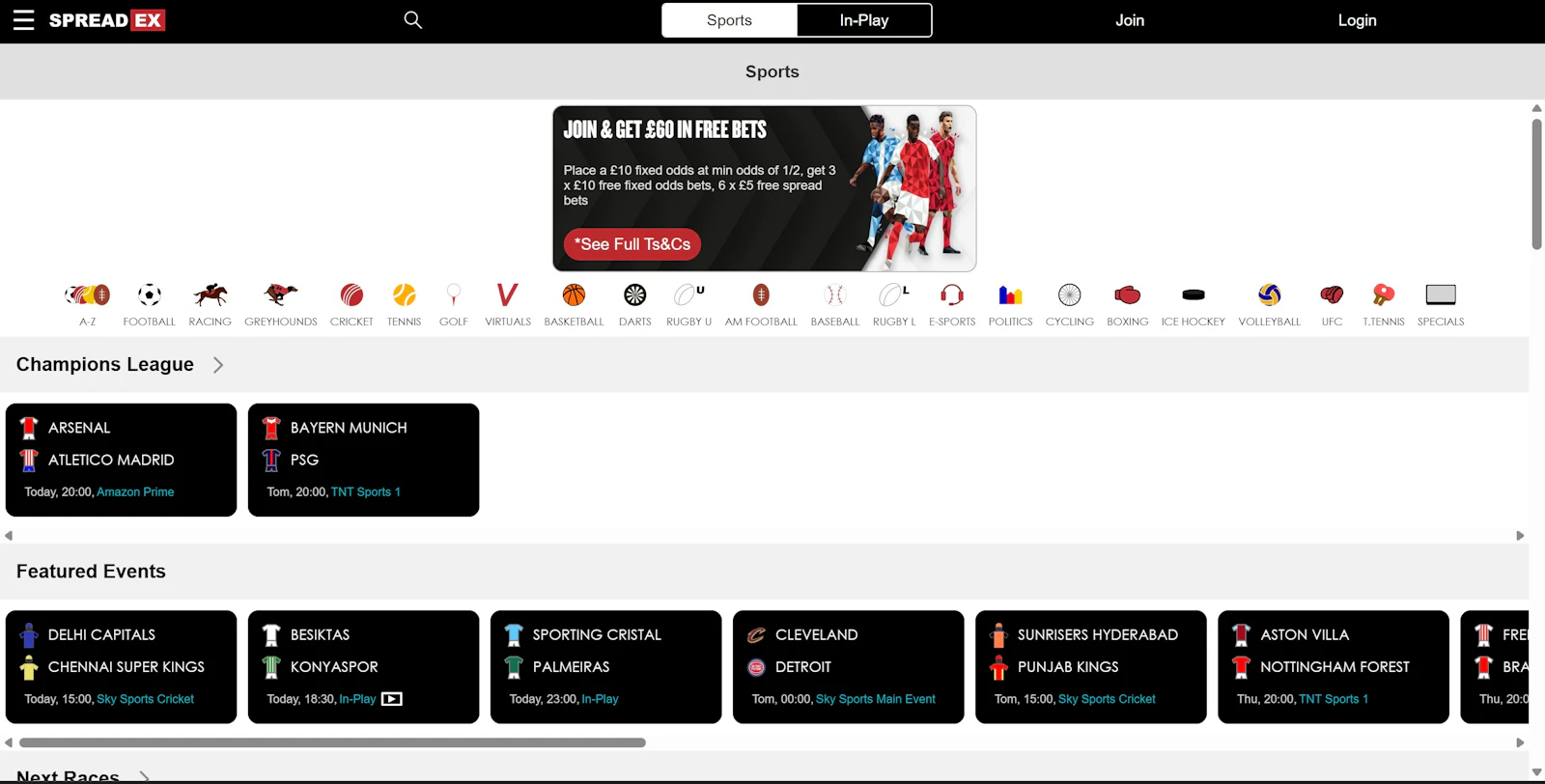This screenshot has height=784, width=1545.
Task: Open Bayern Munich vs PSG card
Action: (x=363, y=460)
